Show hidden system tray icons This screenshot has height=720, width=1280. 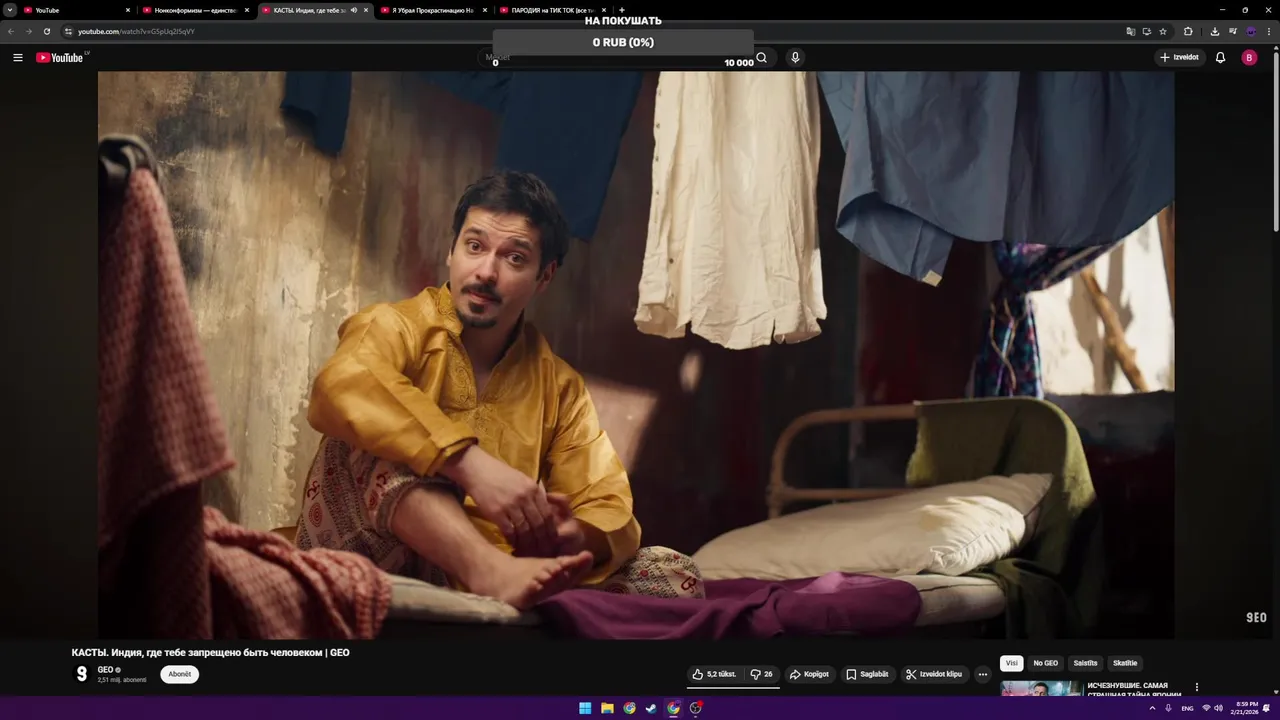[1152, 708]
